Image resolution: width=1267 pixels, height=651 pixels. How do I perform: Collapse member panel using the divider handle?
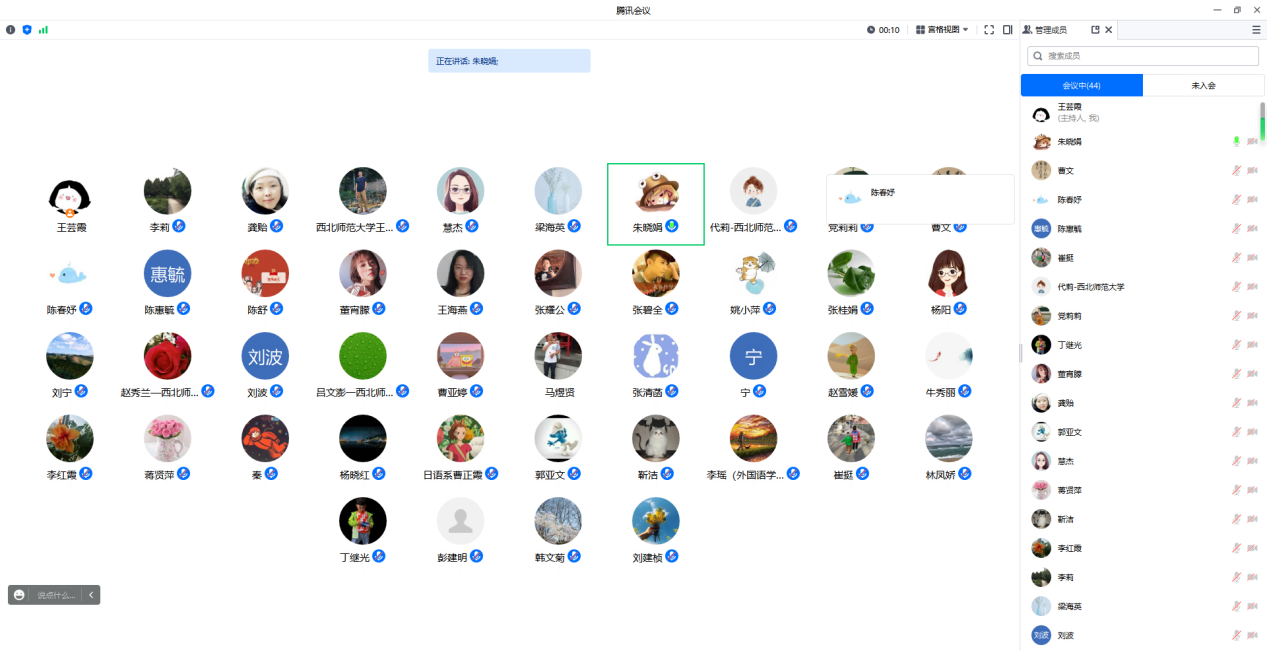(x=1020, y=352)
